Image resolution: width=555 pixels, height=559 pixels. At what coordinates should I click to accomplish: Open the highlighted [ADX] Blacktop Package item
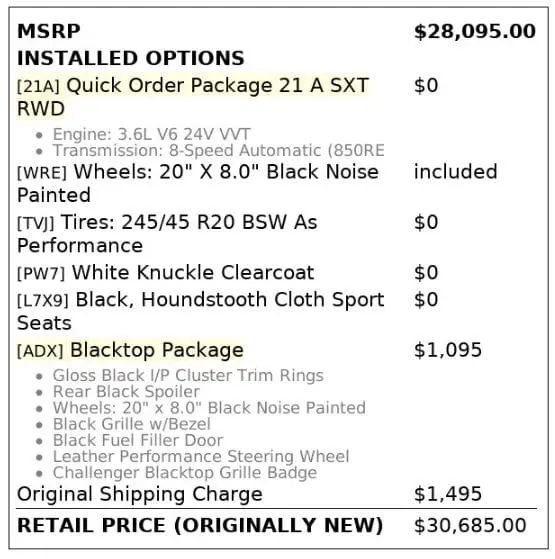pyautogui.click(x=130, y=350)
